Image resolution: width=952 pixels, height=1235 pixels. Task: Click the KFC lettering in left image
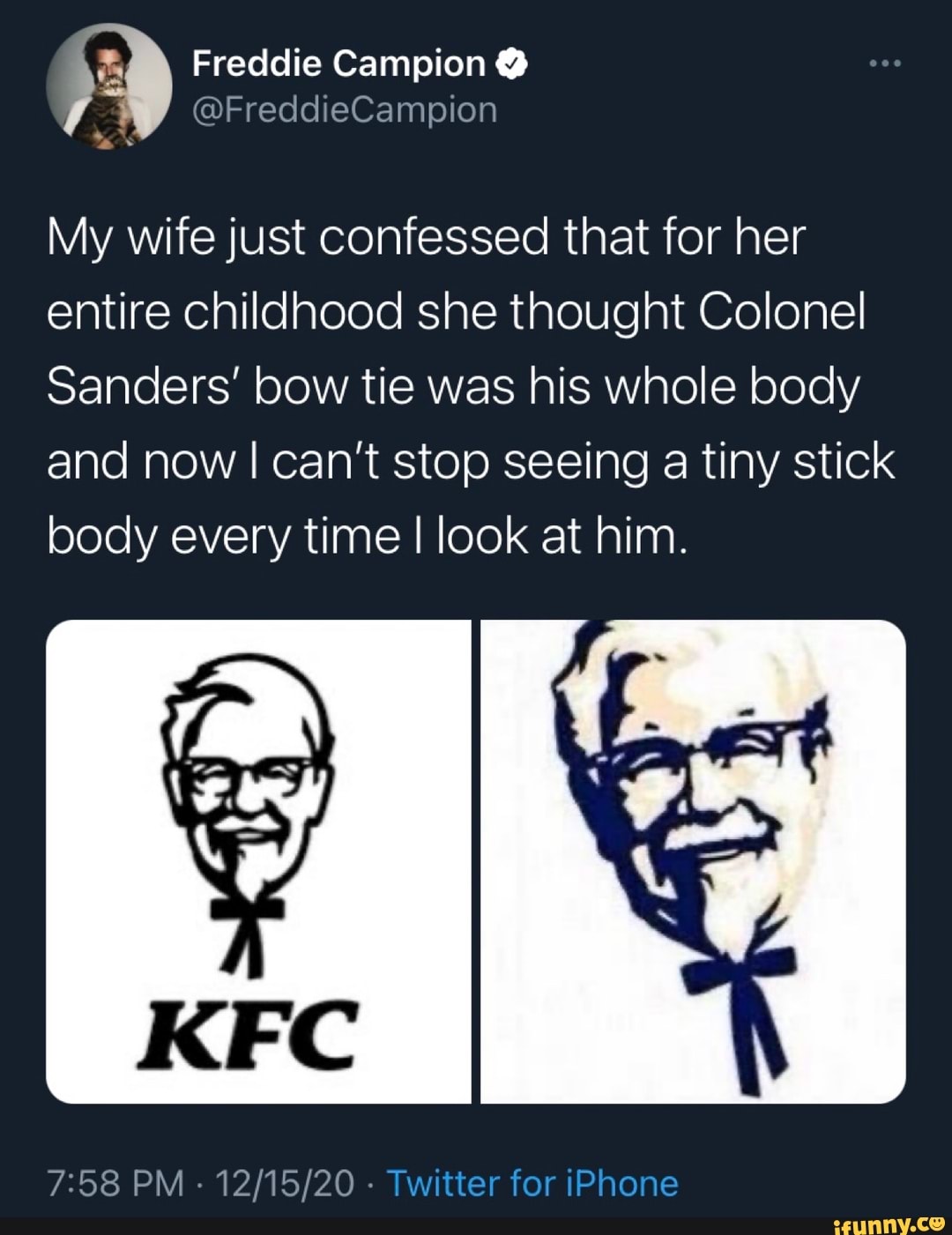[x=248, y=1033]
